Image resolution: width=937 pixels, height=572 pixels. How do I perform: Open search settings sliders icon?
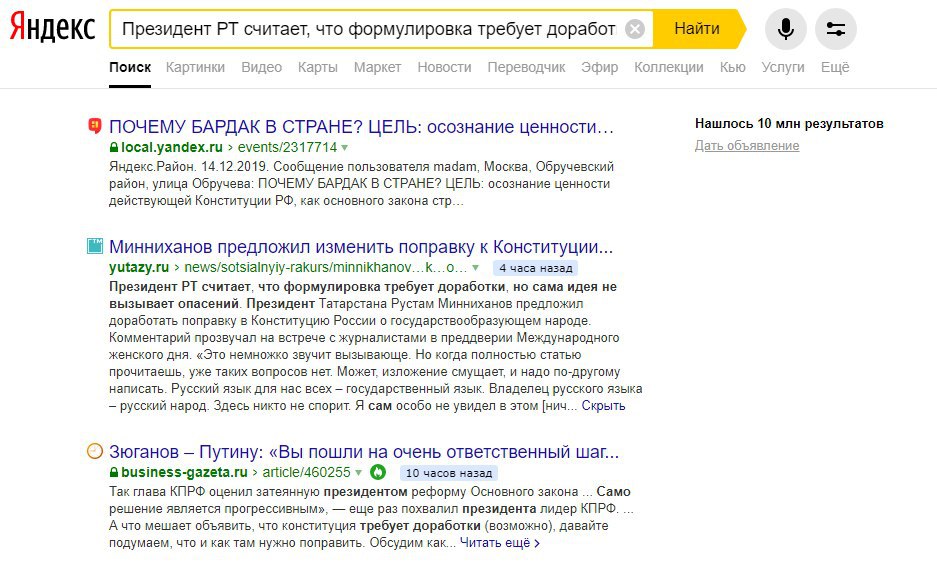tap(835, 29)
